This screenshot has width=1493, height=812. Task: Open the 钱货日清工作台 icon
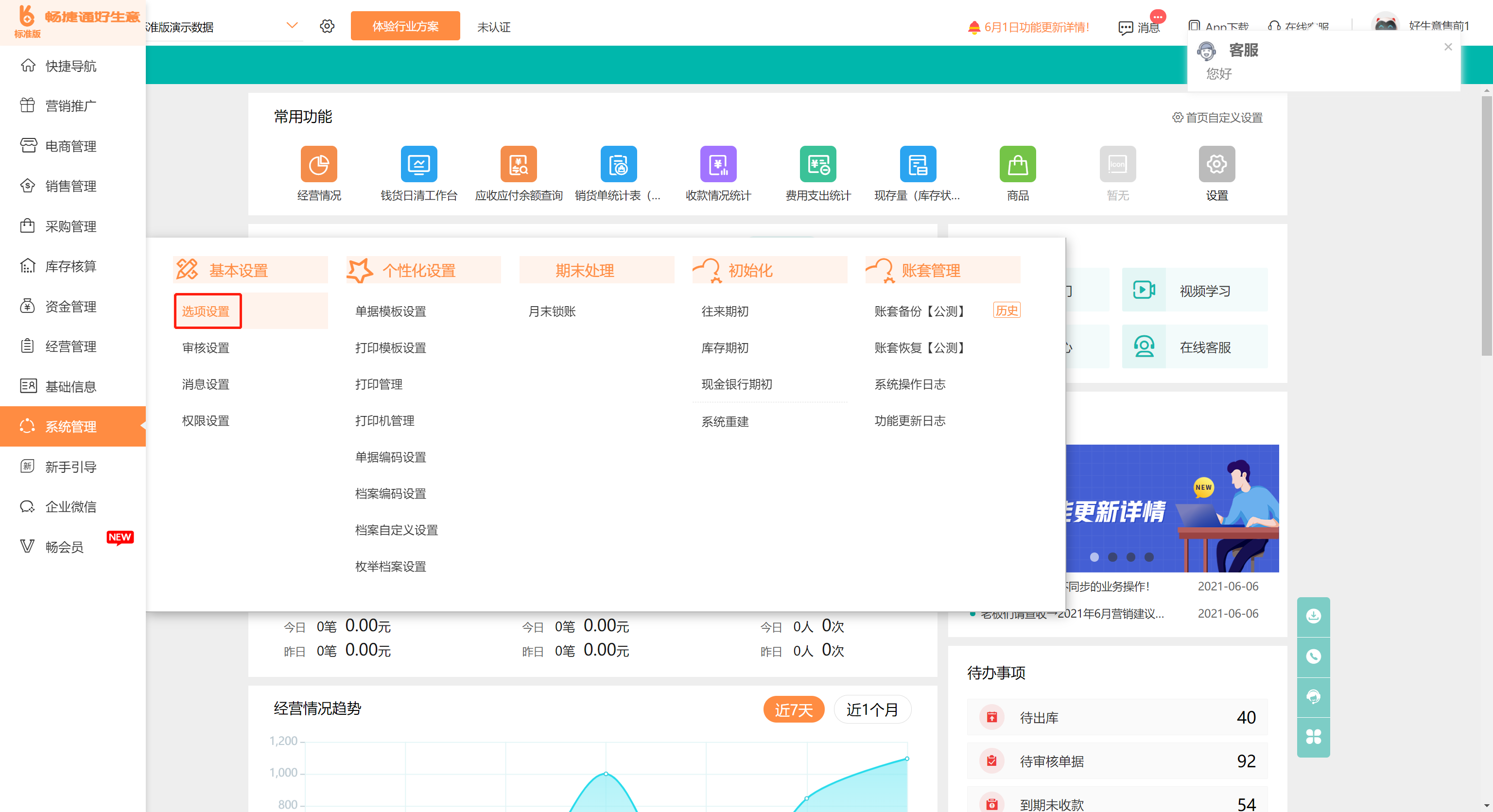coord(418,164)
